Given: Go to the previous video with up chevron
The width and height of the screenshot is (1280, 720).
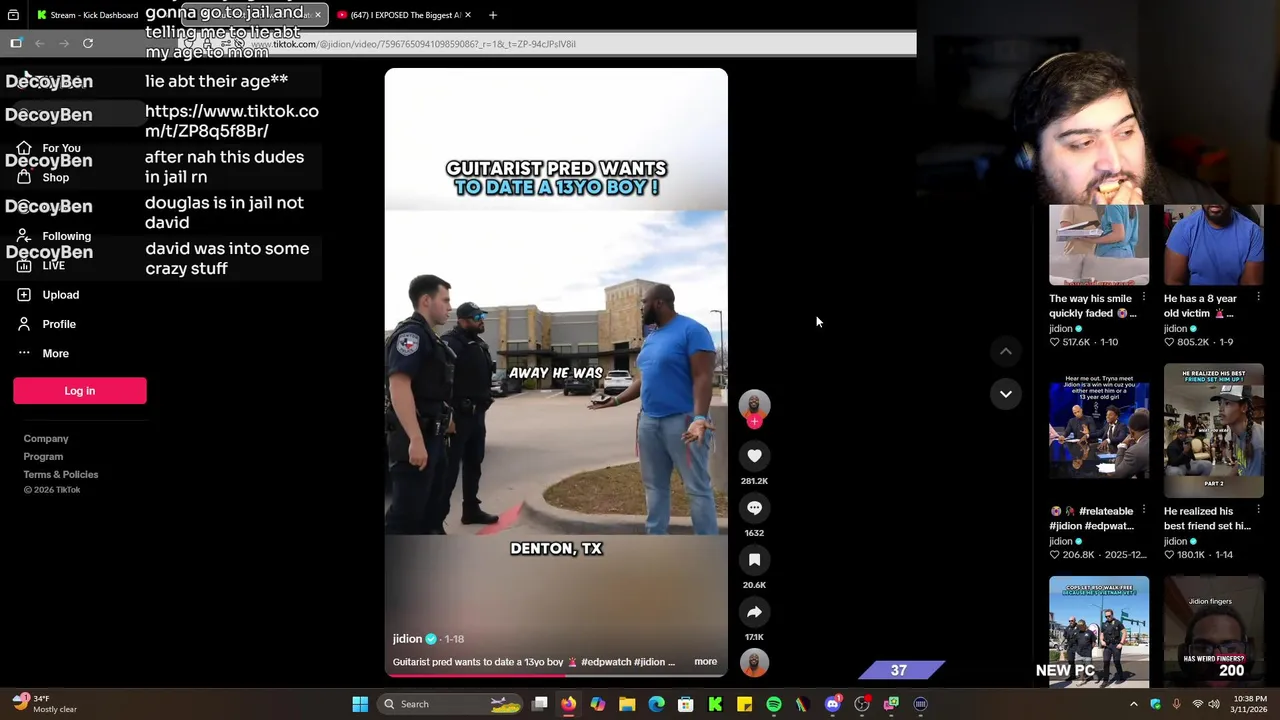Looking at the screenshot, I should [1005, 351].
